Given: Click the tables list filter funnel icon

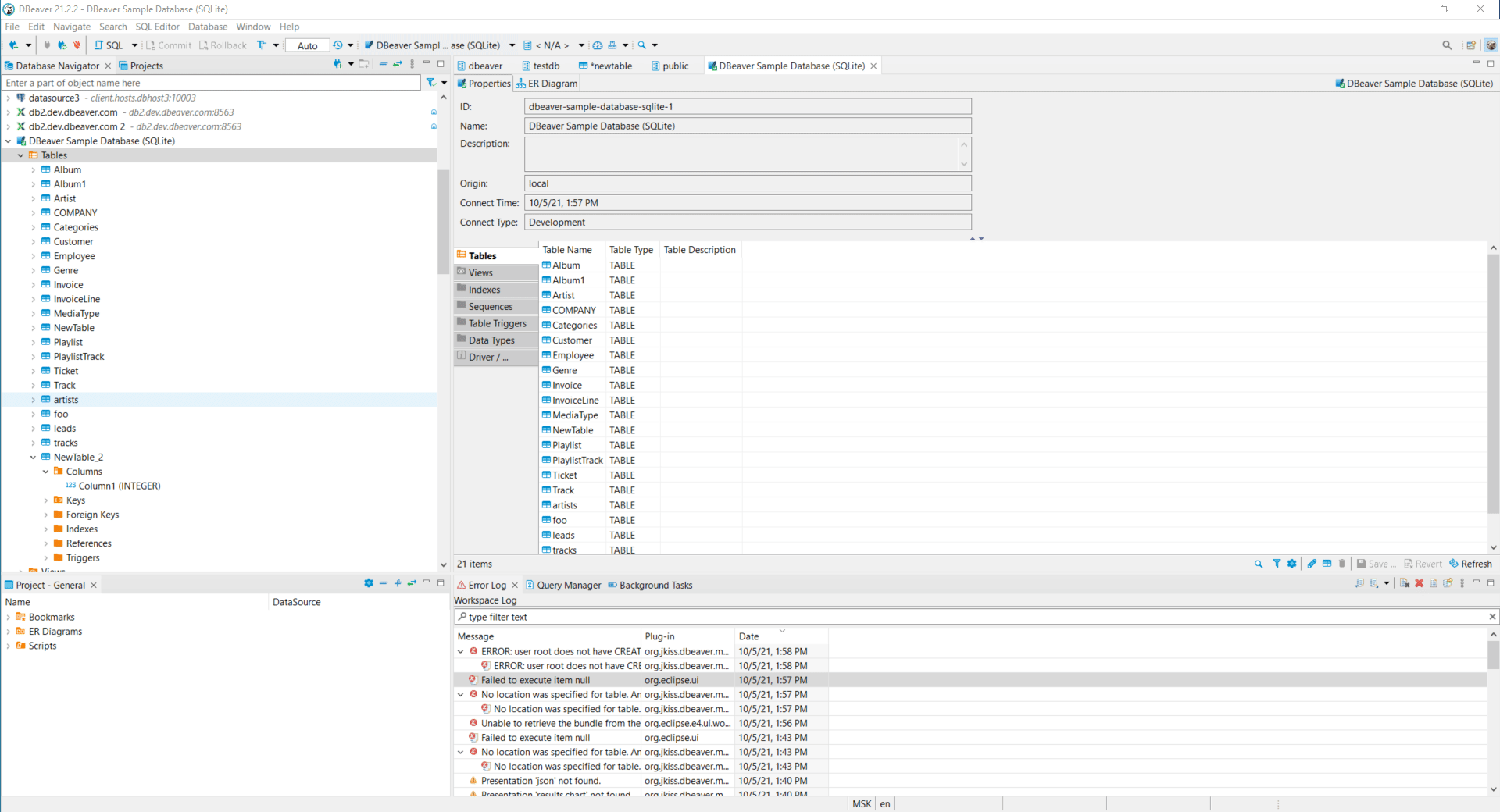Looking at the screenshot, I should [1277, 564].
